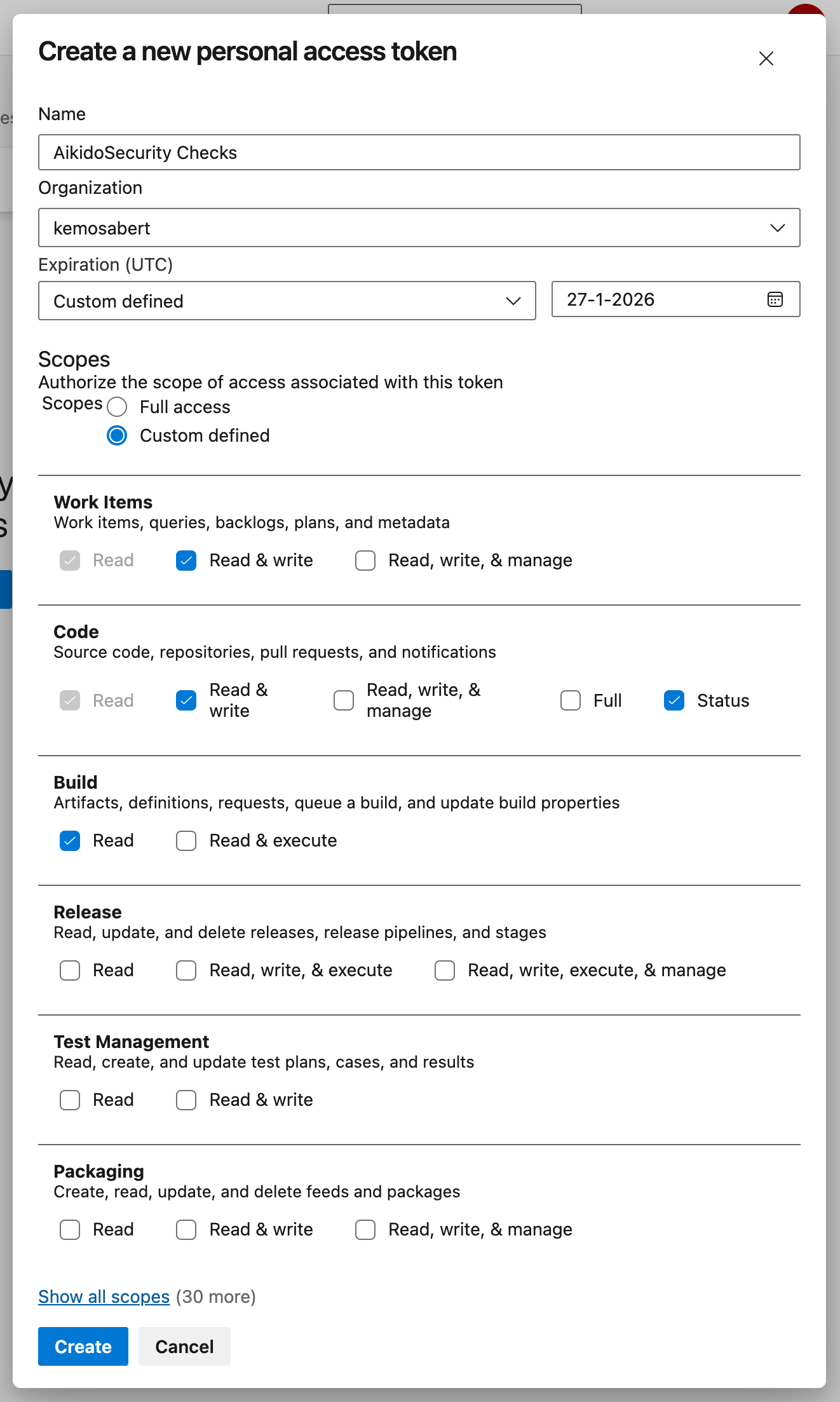Check Release Read, write, & execute
Image resolution: width=840 pixels, height=1402 pixels.
pyautogui.click(x=186, y=970)
